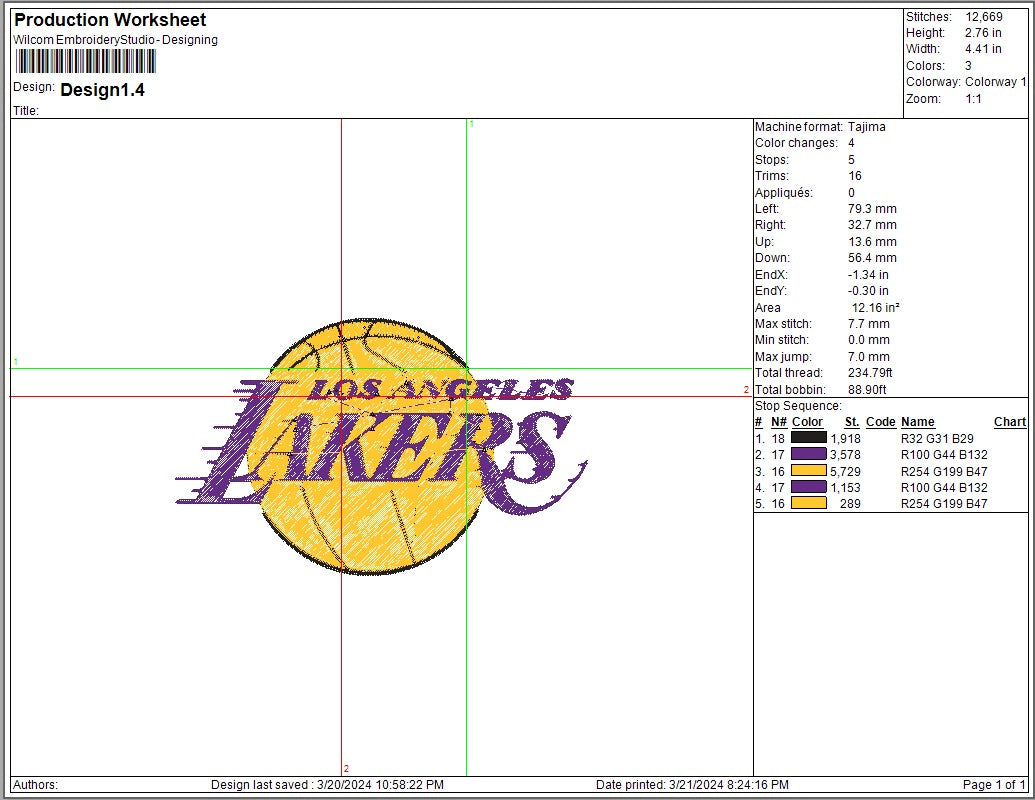Open the Chart column header link

1009,422
